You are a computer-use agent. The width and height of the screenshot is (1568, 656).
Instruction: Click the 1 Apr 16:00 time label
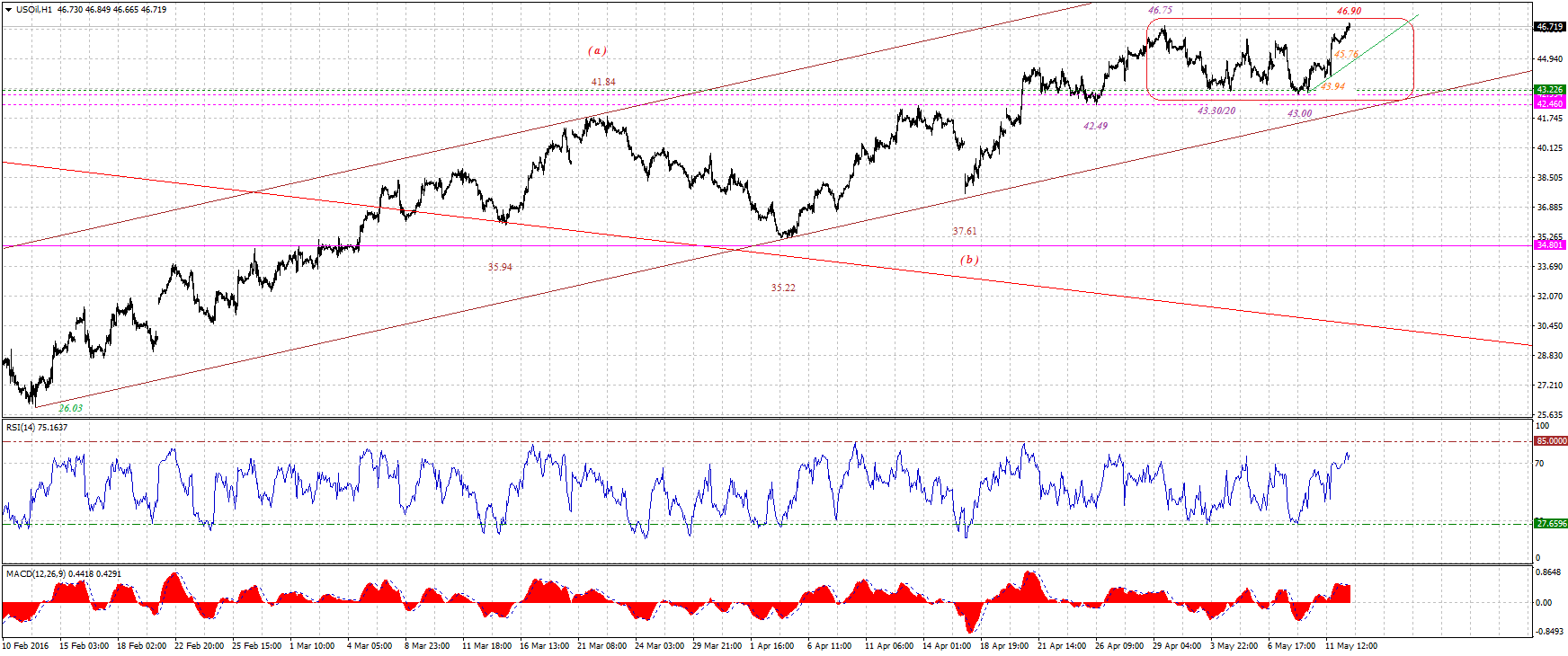point(772,646)
